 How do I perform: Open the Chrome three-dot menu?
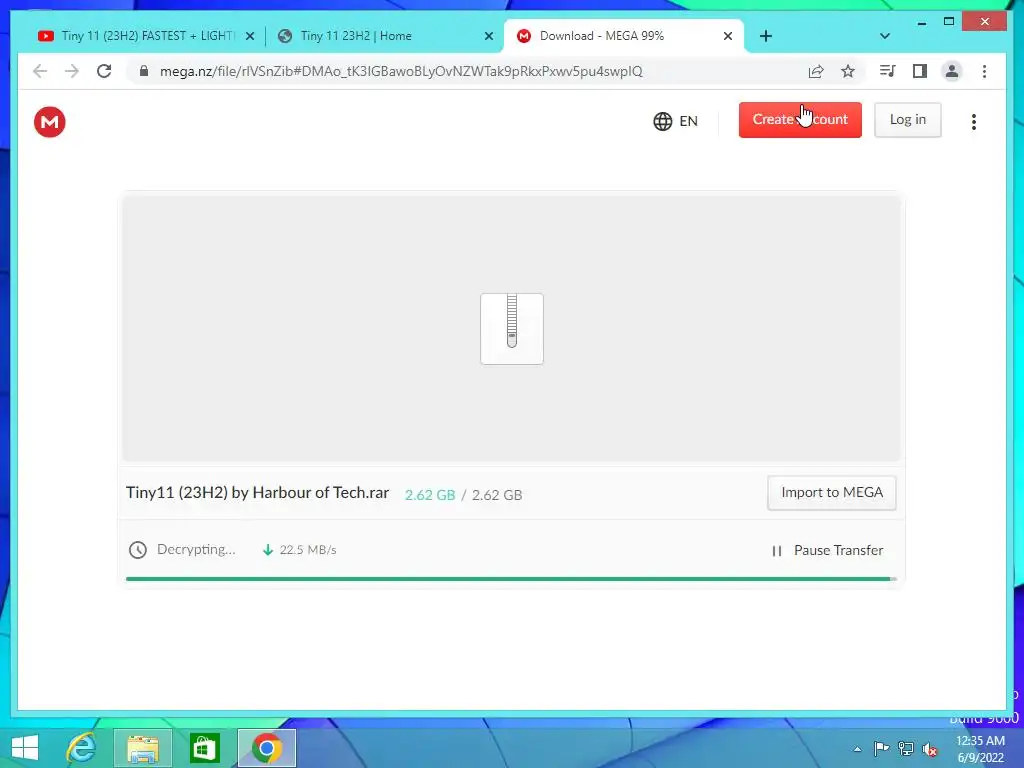(984, 71)
